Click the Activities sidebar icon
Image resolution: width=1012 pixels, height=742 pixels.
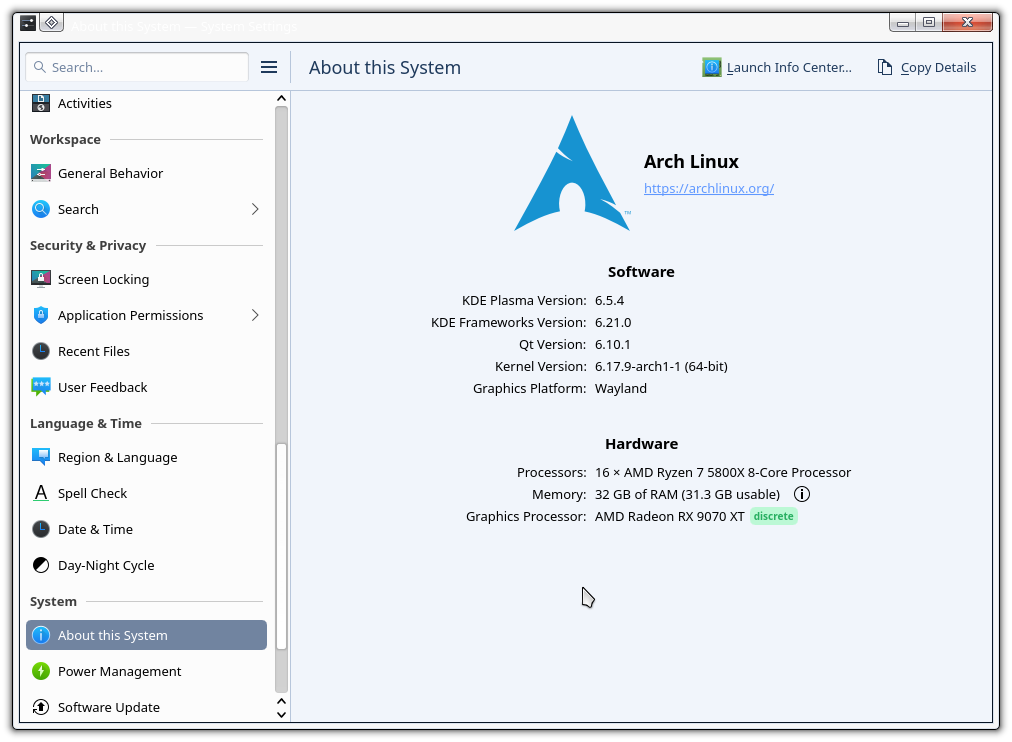click(x=41, y=103)
